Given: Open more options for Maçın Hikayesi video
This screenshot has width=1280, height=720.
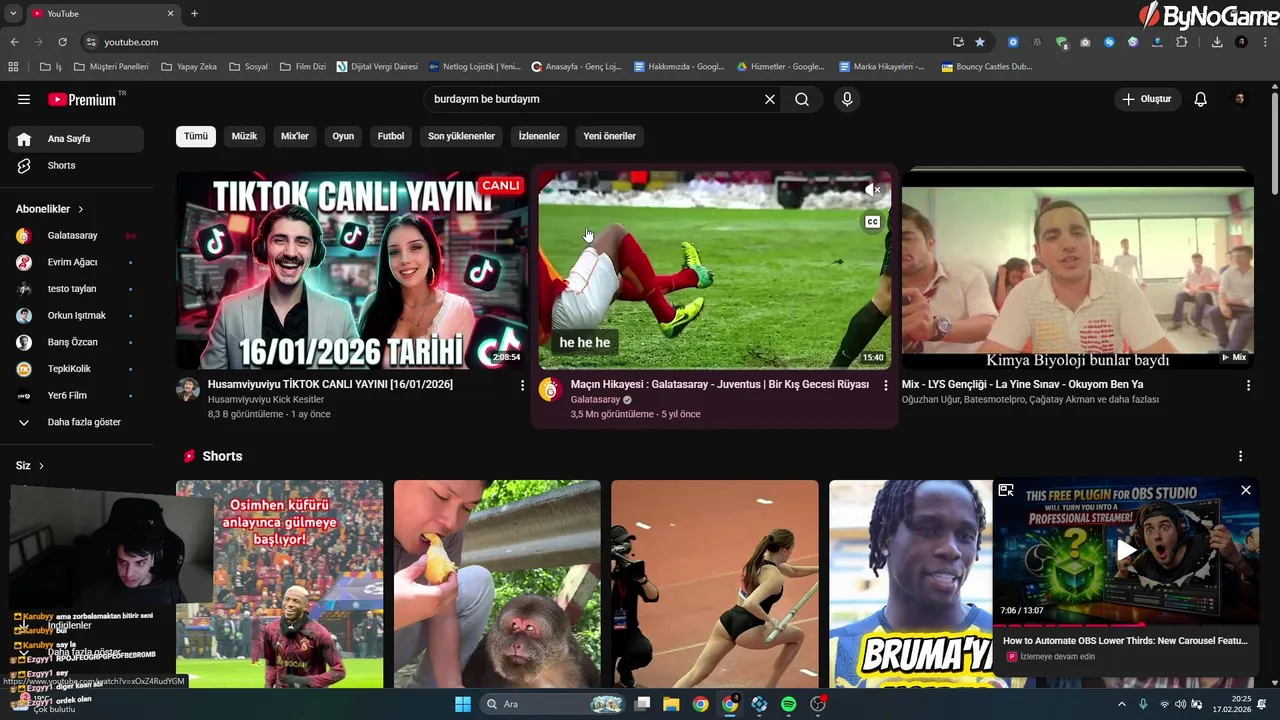Looking at the screenshot, I should click(885, 385).
